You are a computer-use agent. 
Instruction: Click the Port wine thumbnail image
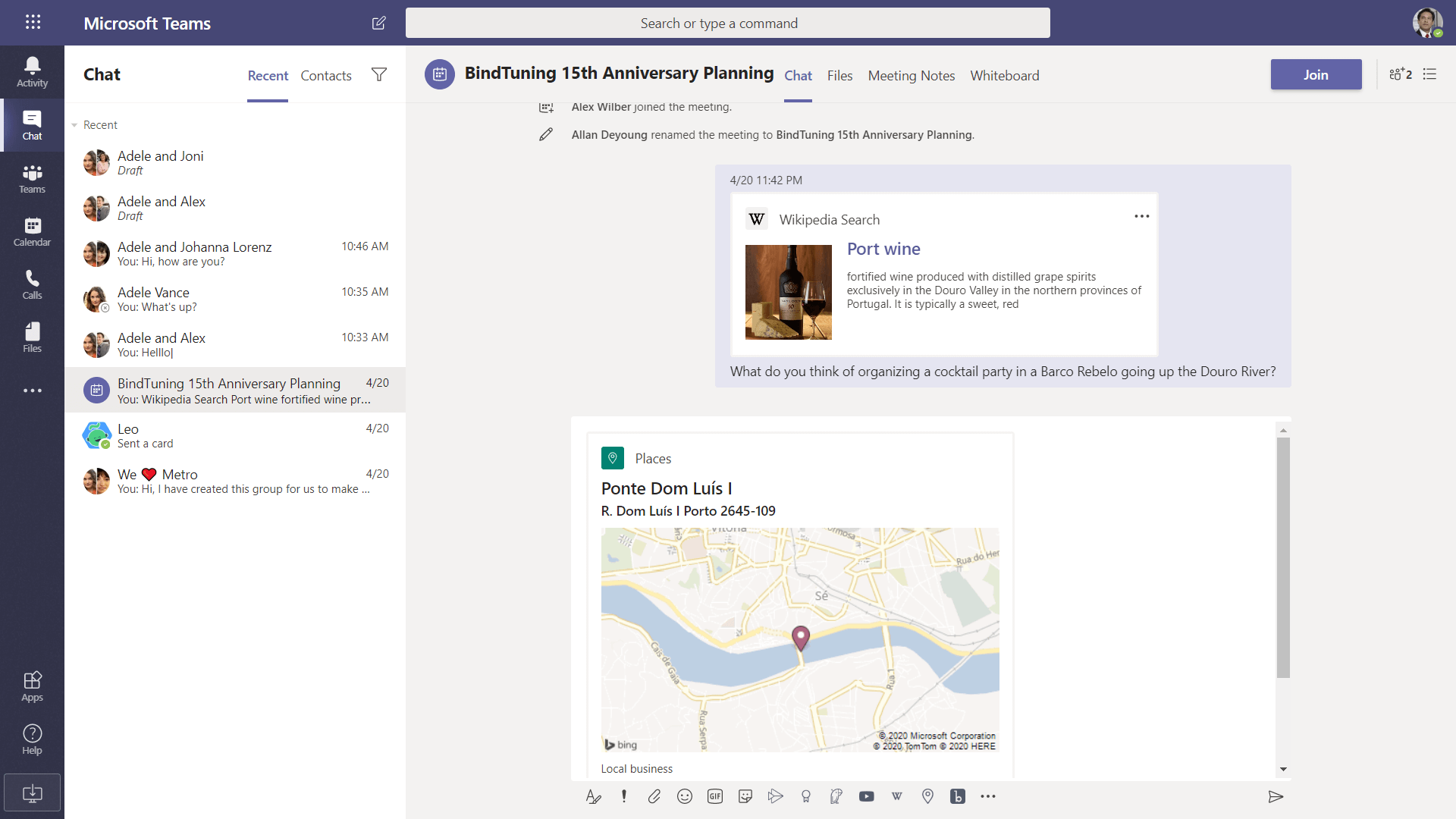coord(788,292)
